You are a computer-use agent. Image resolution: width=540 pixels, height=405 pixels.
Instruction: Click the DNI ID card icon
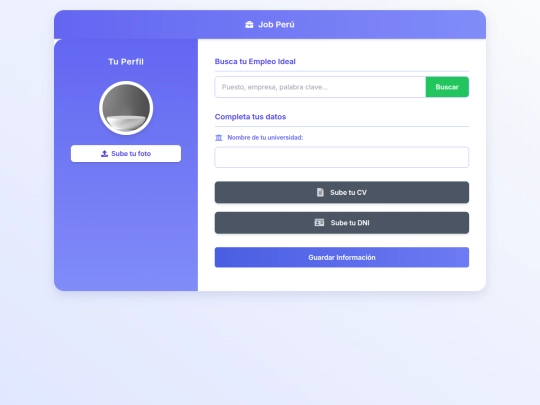pyautogui.click(x=319, y=222)
